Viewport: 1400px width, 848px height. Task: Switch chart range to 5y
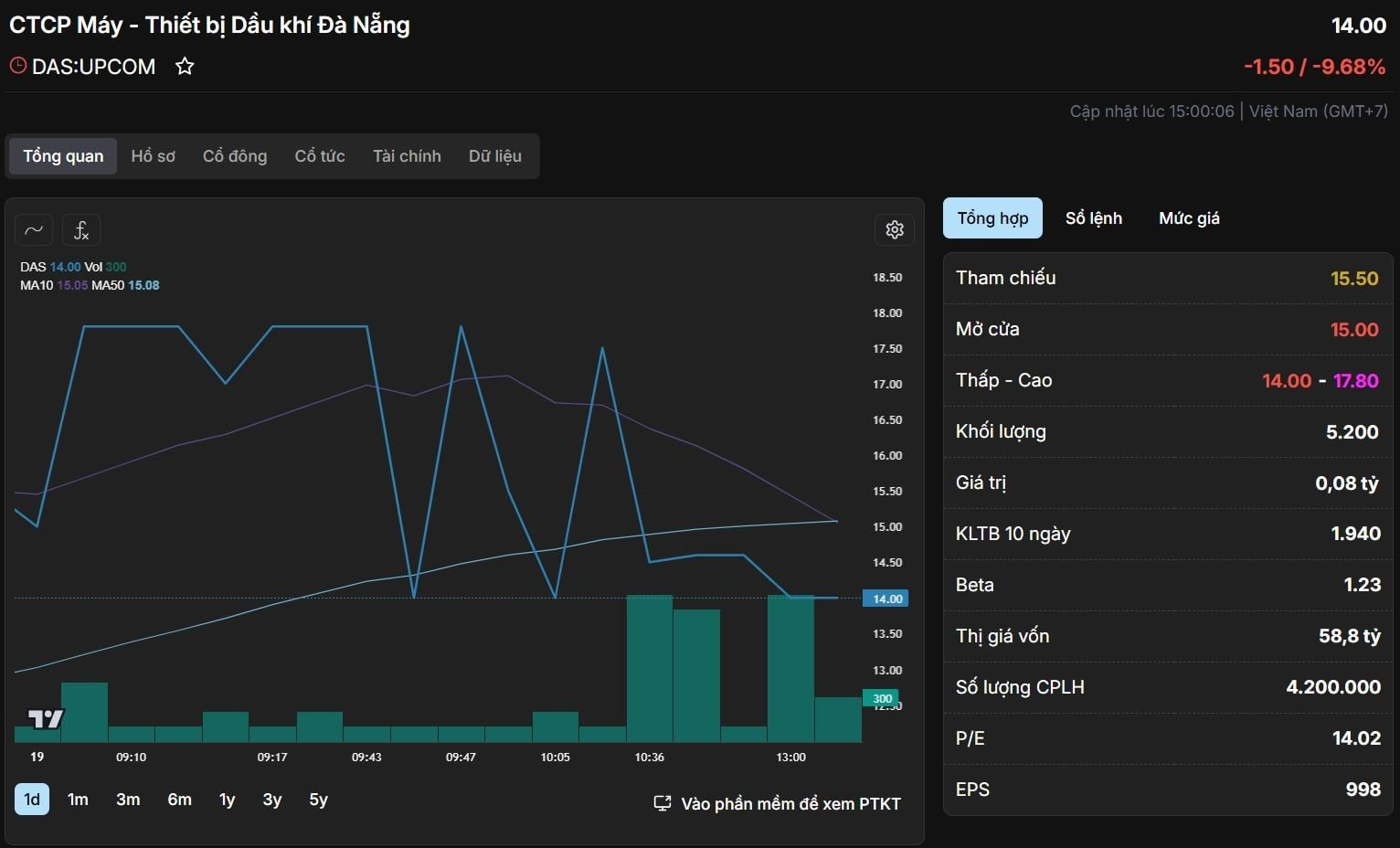tap(318, 800)
